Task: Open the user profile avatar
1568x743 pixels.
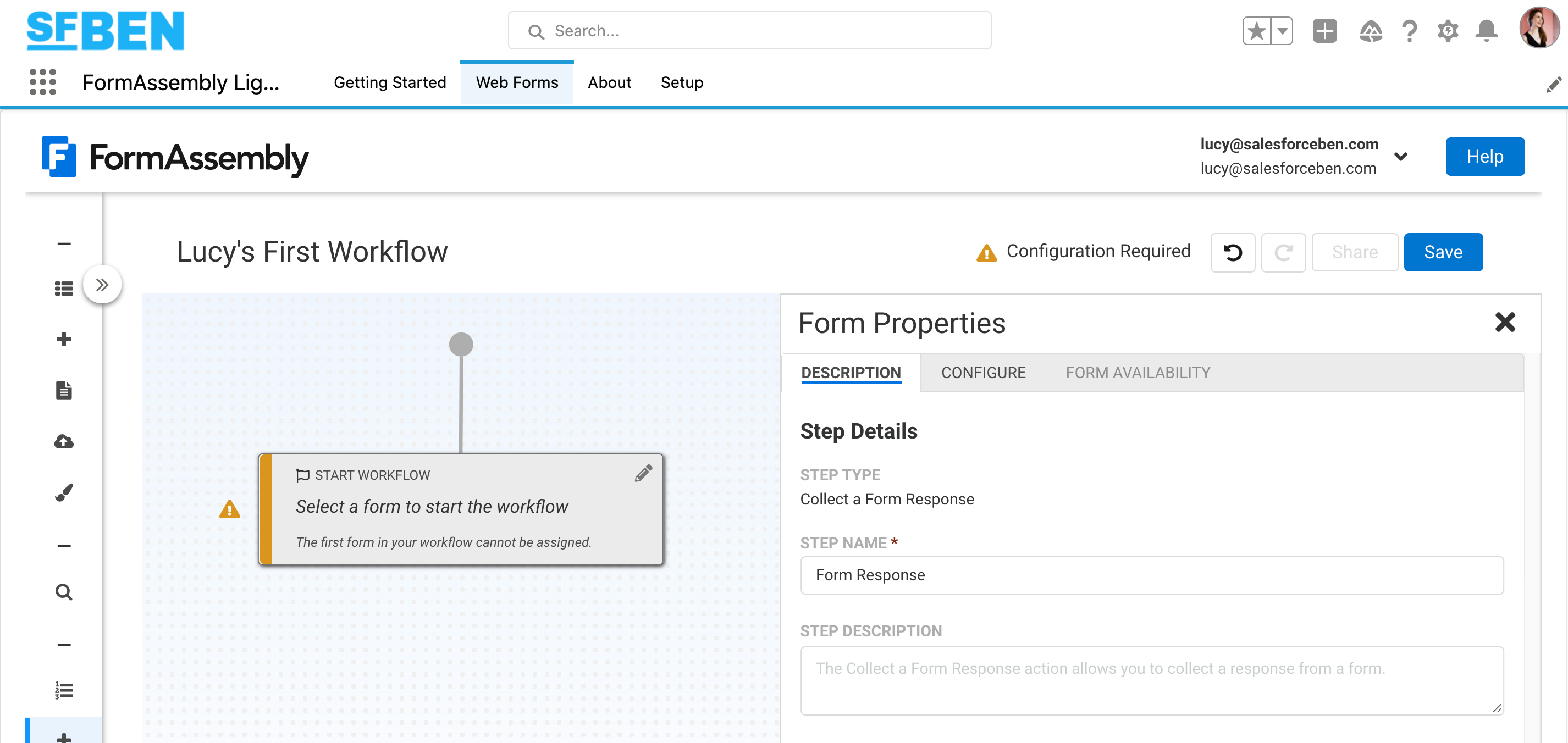Action: point(1539,28)
